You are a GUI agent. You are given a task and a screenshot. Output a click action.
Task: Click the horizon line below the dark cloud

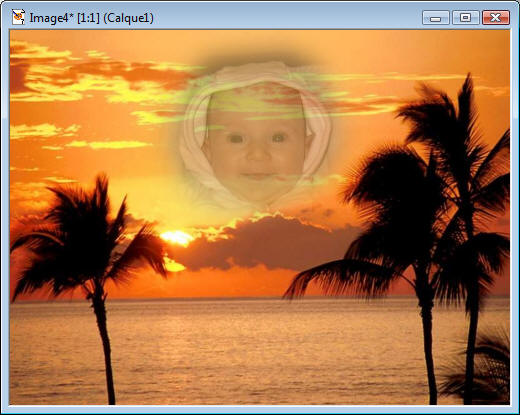(x=233, y=298)
